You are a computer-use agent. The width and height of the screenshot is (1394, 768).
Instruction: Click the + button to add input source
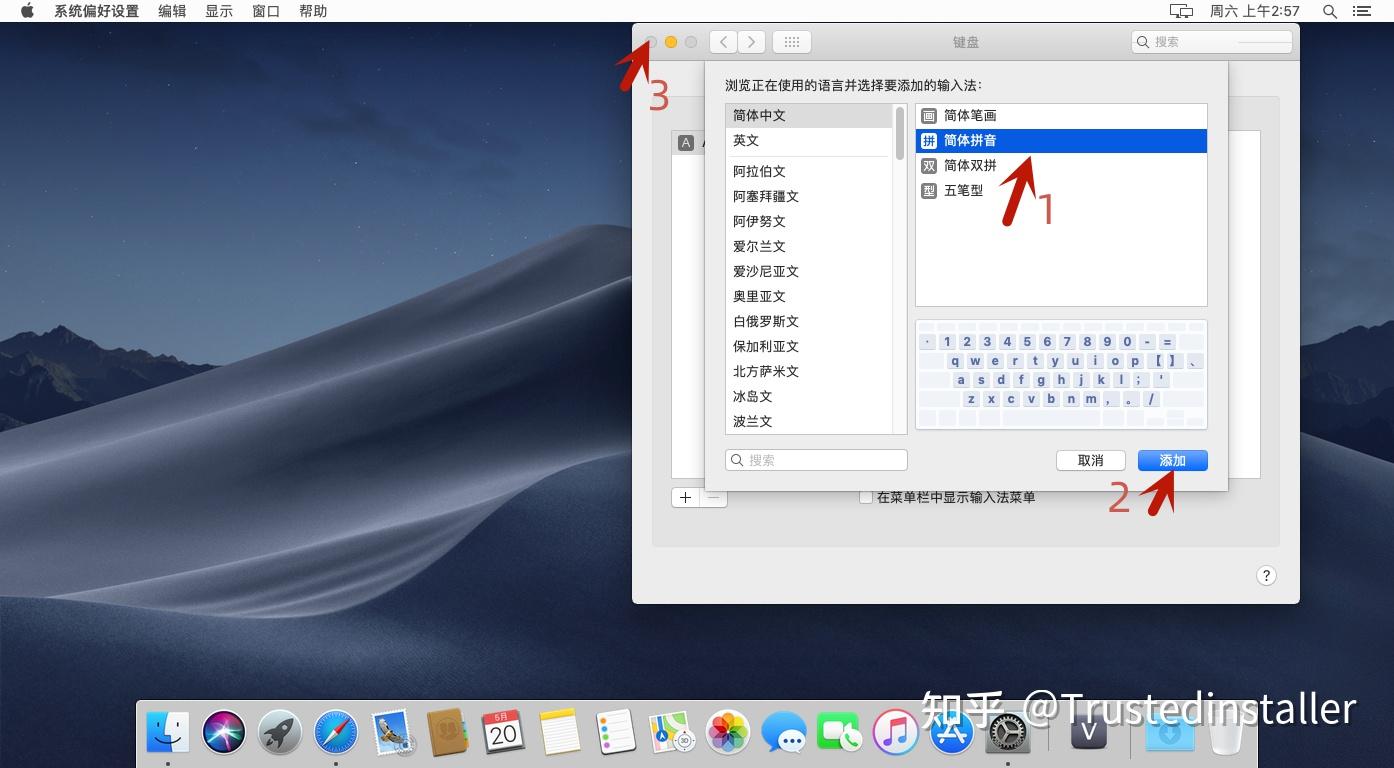click(684, 497)
